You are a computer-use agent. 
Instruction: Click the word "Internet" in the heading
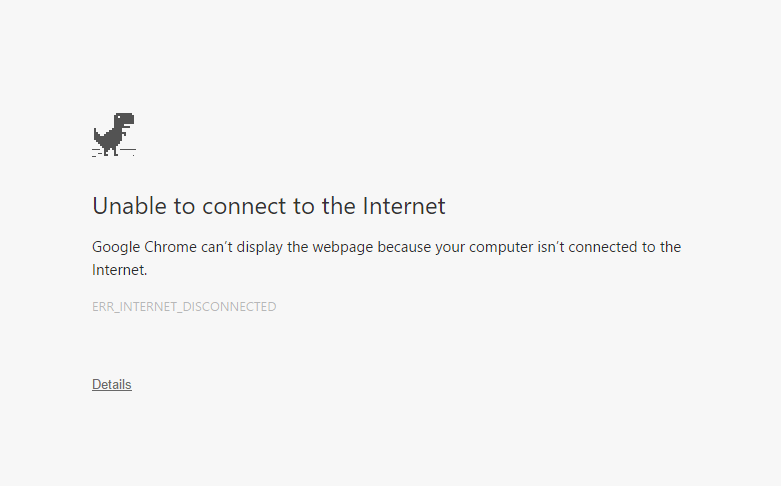[x=403, y=206]
